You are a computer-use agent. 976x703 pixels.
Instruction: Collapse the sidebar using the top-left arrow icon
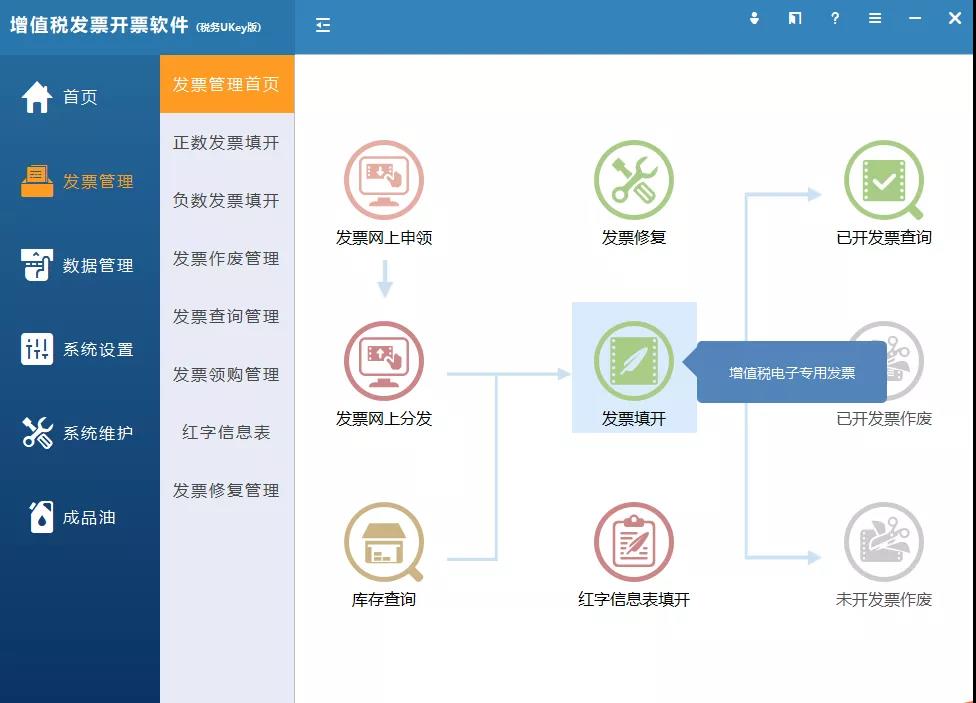(x=322, y=25)
